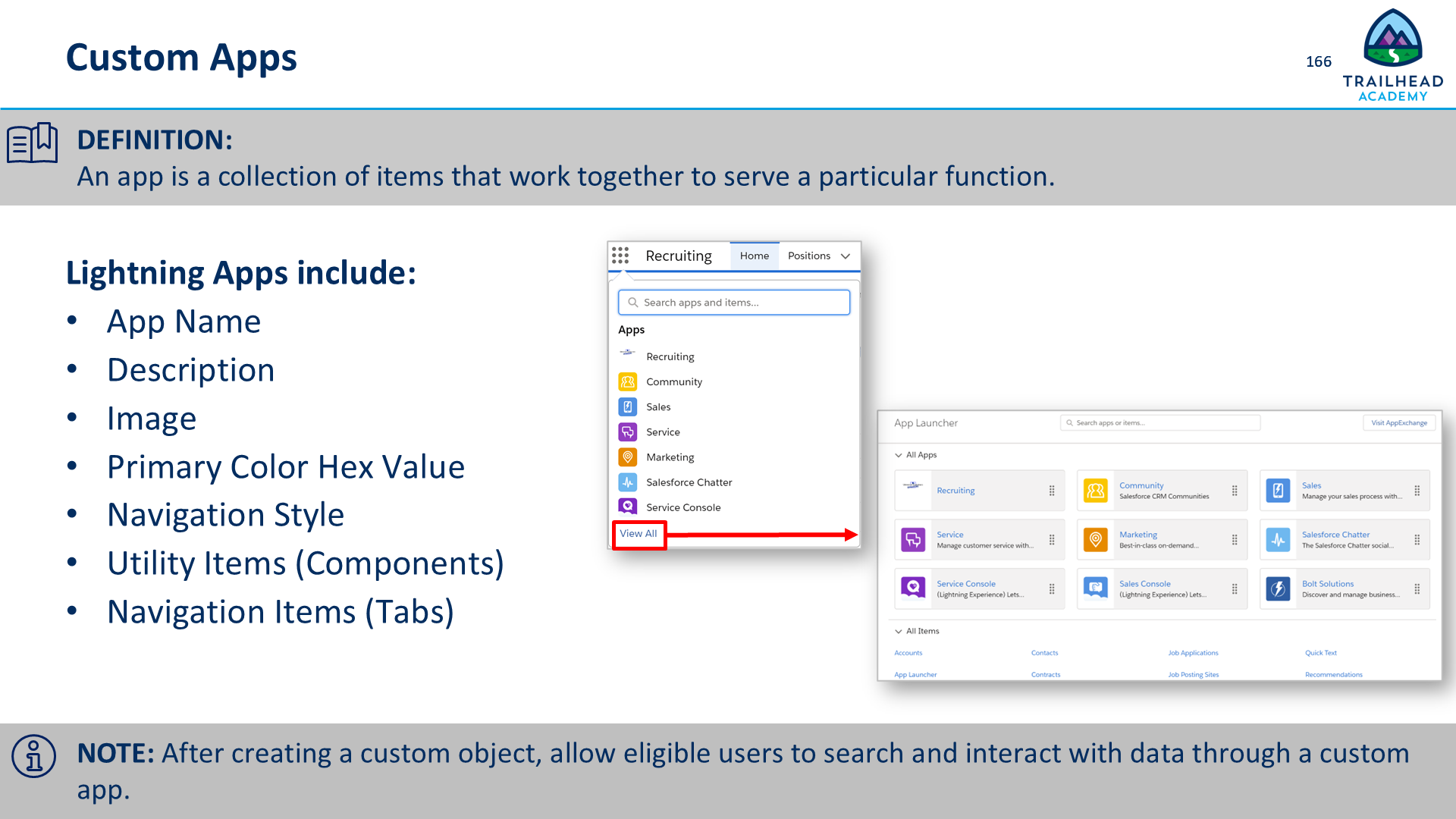Click drag handle on Salesforce Chatter tile
The image size is (1456, 819).
click(x=1417, y=540)
